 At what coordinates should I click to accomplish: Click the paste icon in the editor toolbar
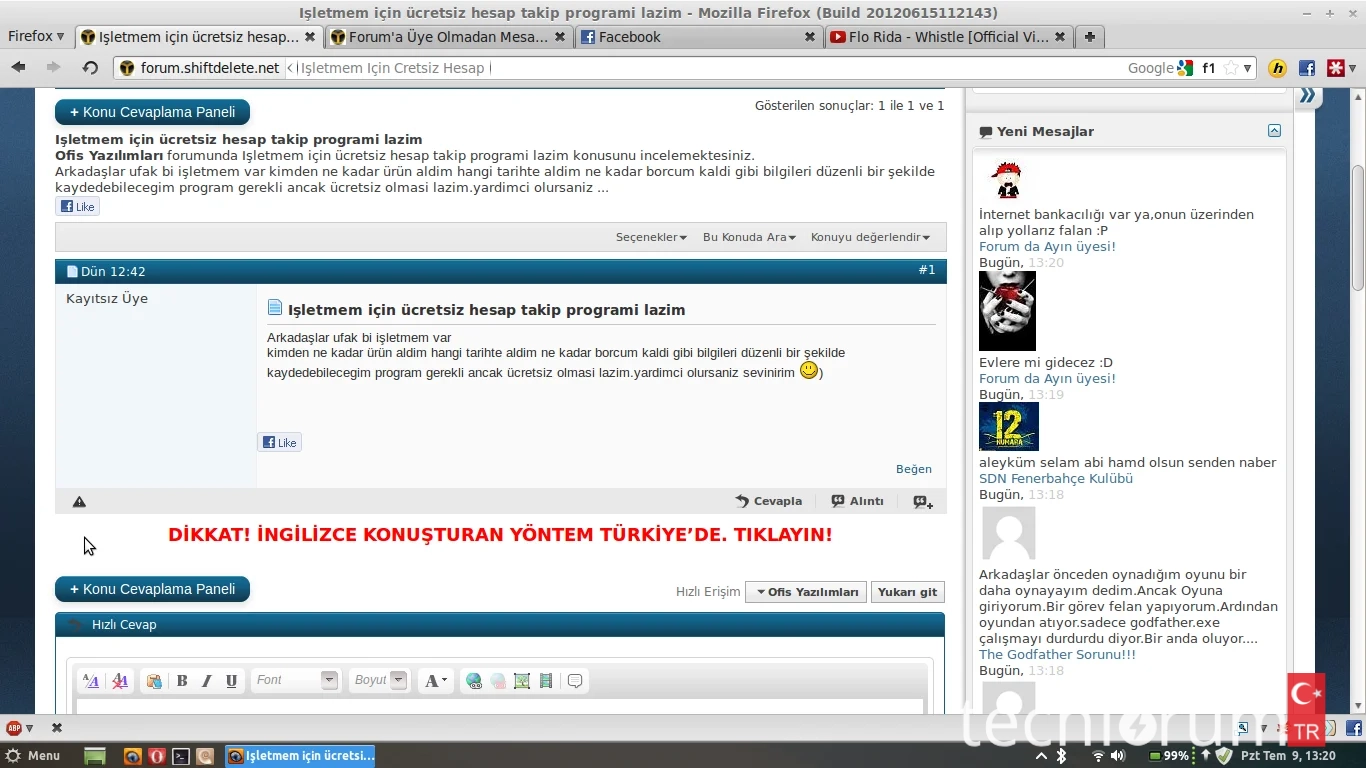154,681
